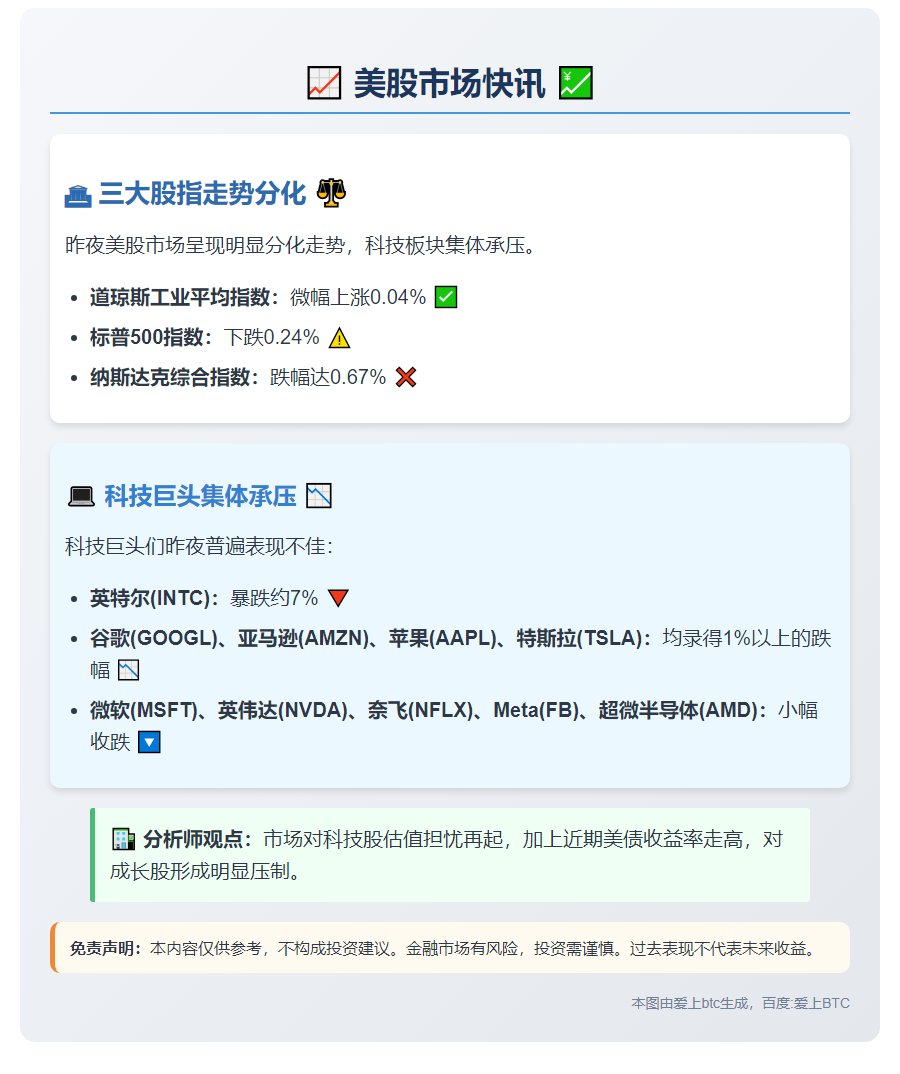
Task: Click the falling chart icon after 均录得1%以上的跌幅
Action: (x=129, y=670)
